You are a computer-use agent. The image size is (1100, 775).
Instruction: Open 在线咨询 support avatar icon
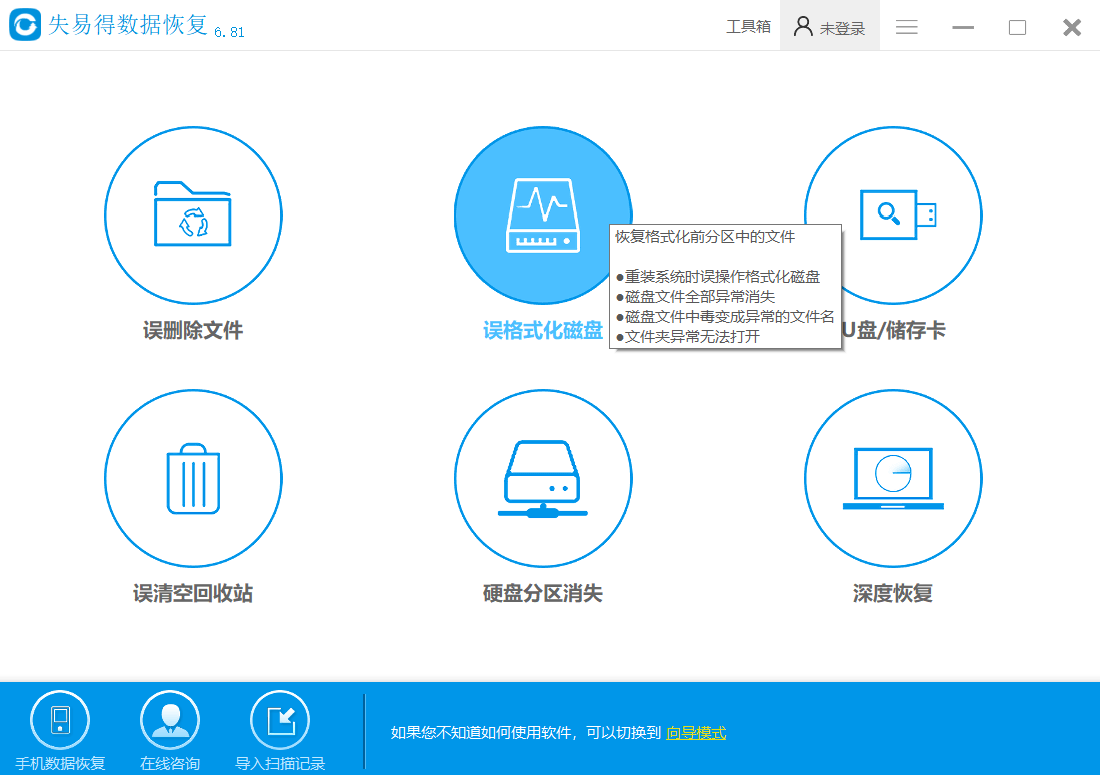point(170,720)
